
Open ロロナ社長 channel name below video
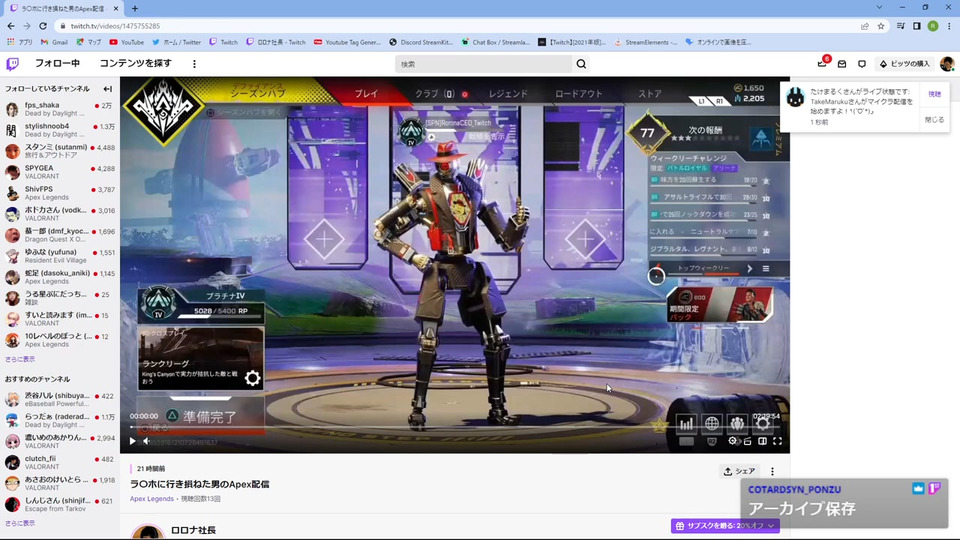[193, 530]
